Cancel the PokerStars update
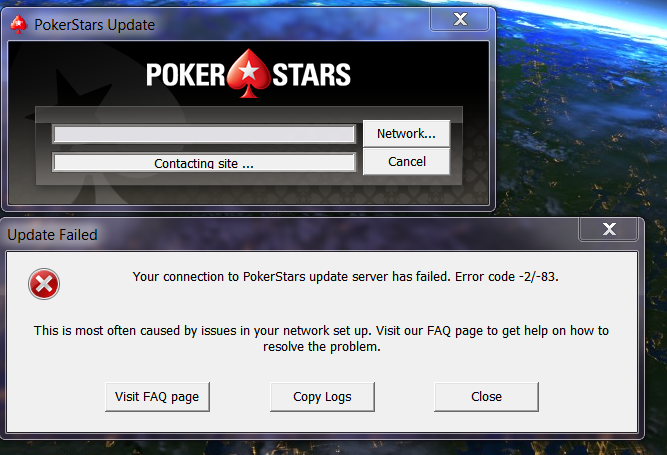Screen dimensions: 667x455 (x=406, y=162)
